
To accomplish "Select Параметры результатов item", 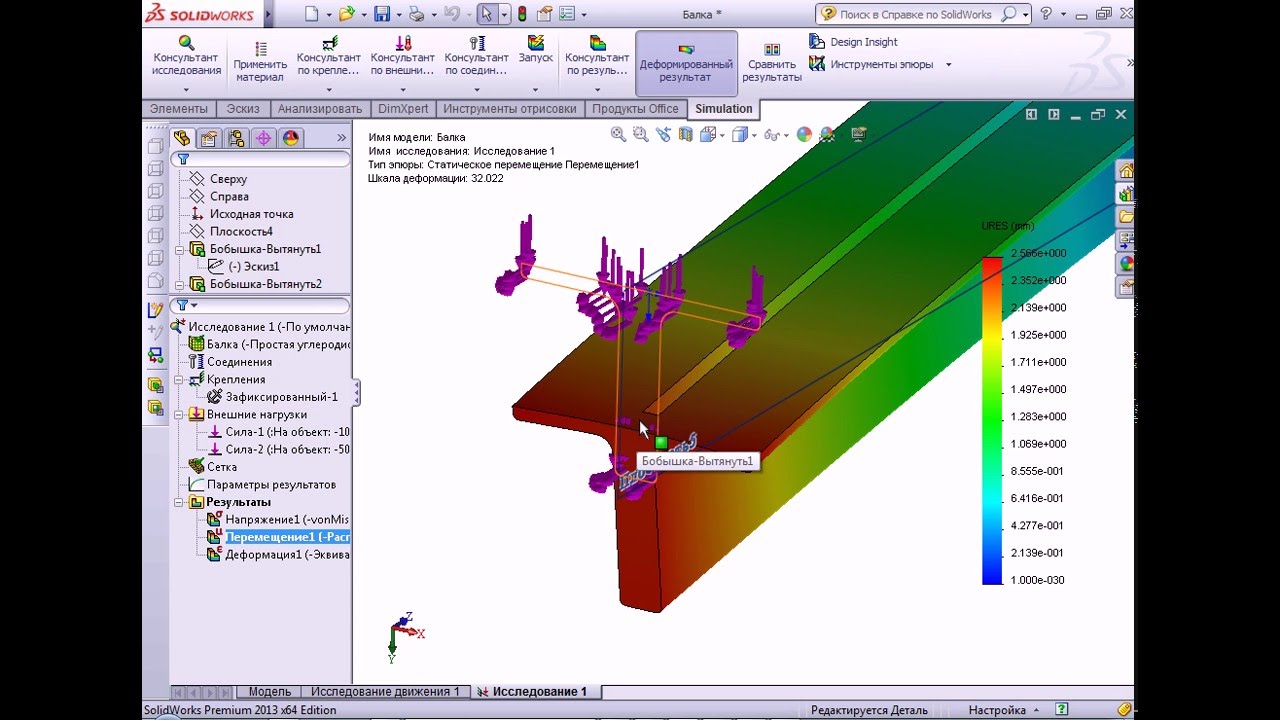I will (x=271, y=484).
